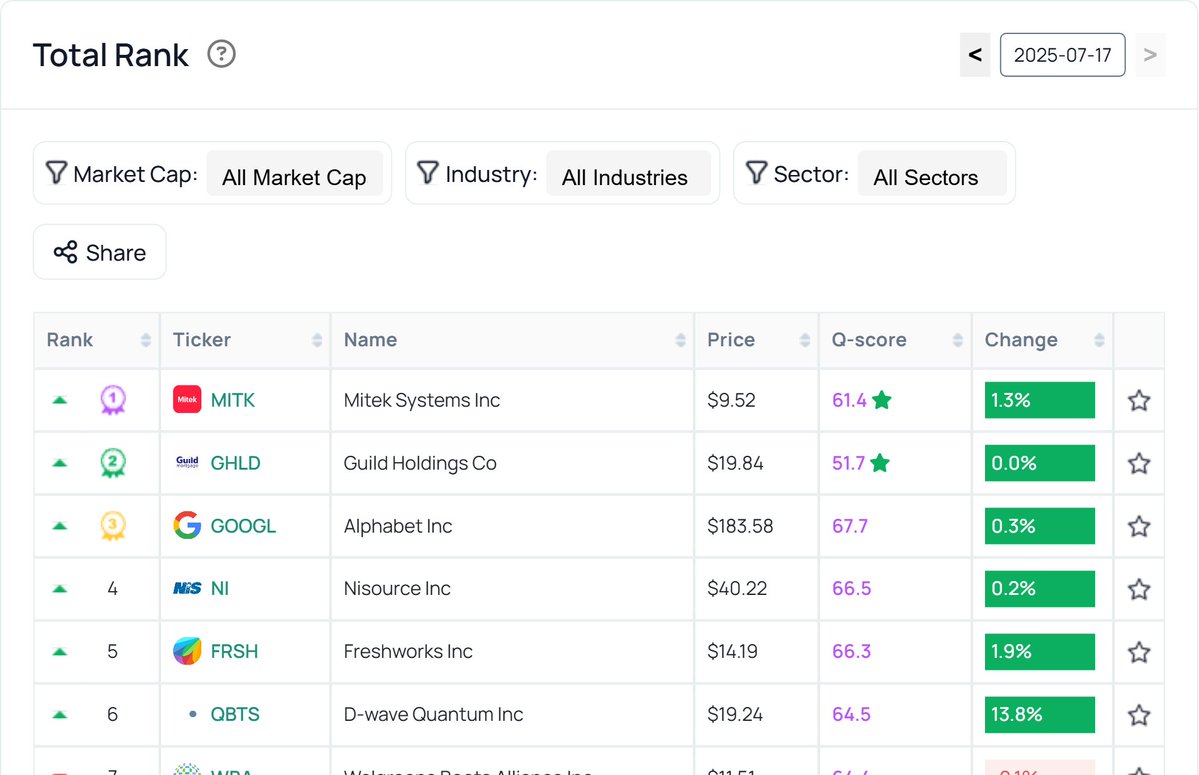Sort table by Ticker column arrows
Image resolution: width=1199 pixels, height=775 pixels.
click(317, 340)
